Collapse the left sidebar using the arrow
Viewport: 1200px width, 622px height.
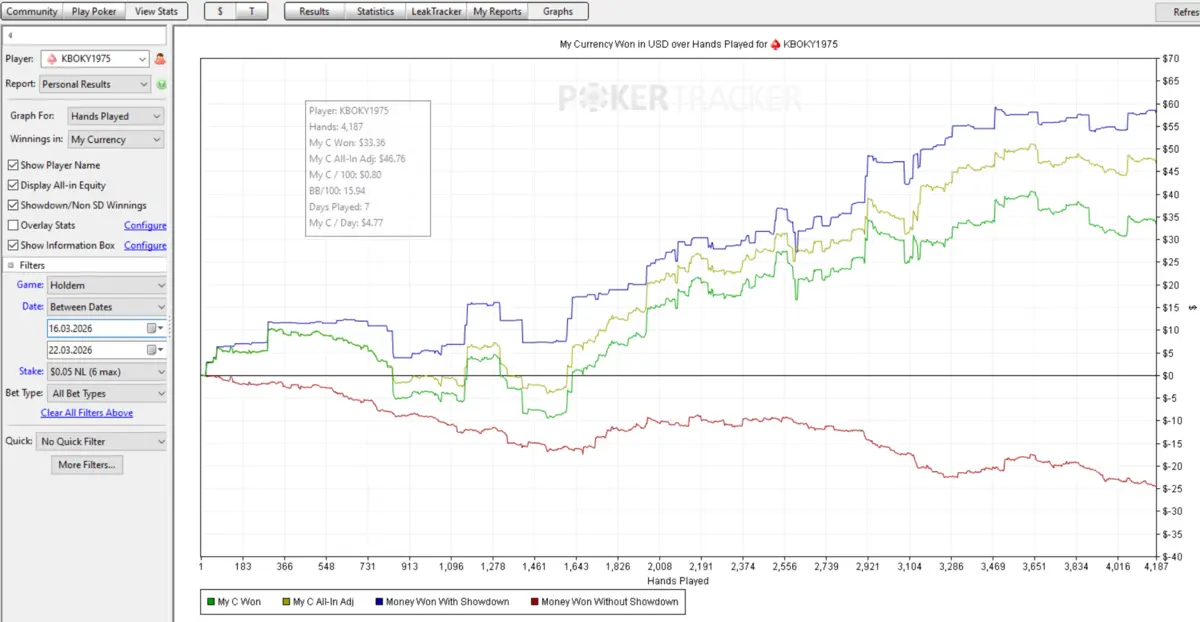pos(9,36)
